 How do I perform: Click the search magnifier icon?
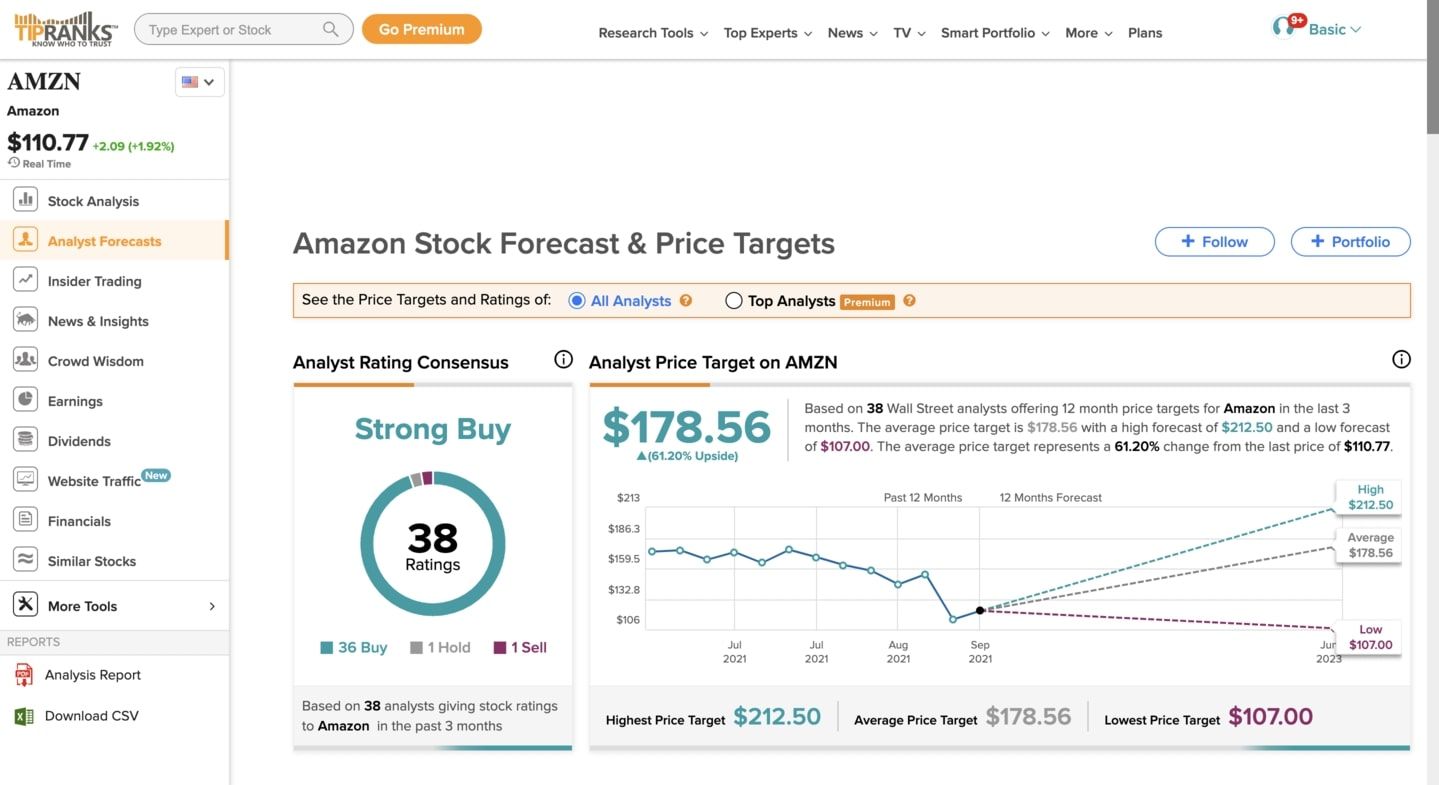331,30
